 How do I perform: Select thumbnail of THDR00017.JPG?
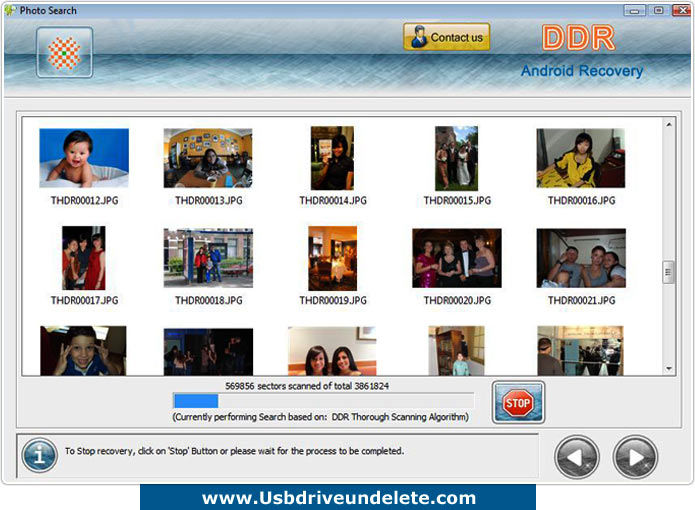pyautogui.click(x=84, y=258)
